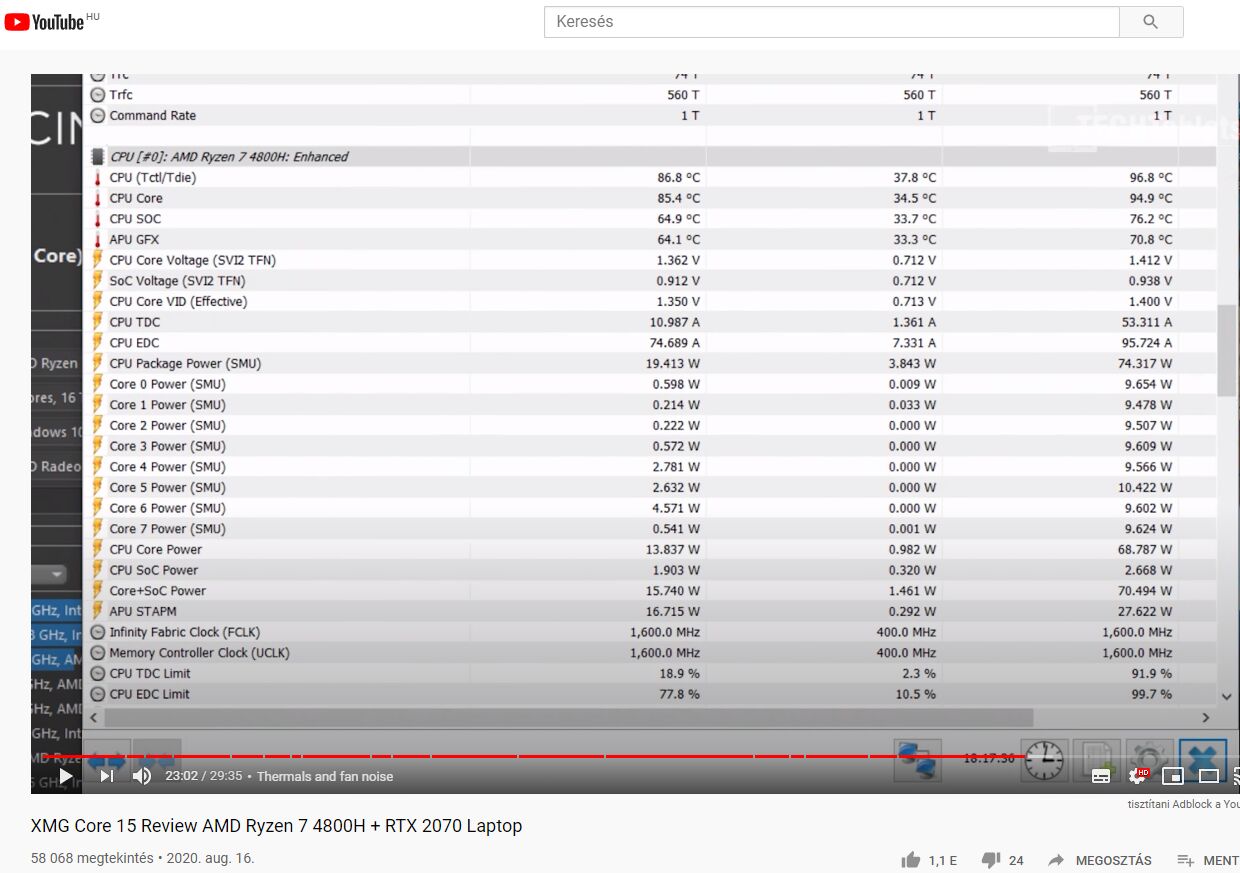1240x873 pixels.
Task: Click the like count 1,1 E
Action: (943, 860)
